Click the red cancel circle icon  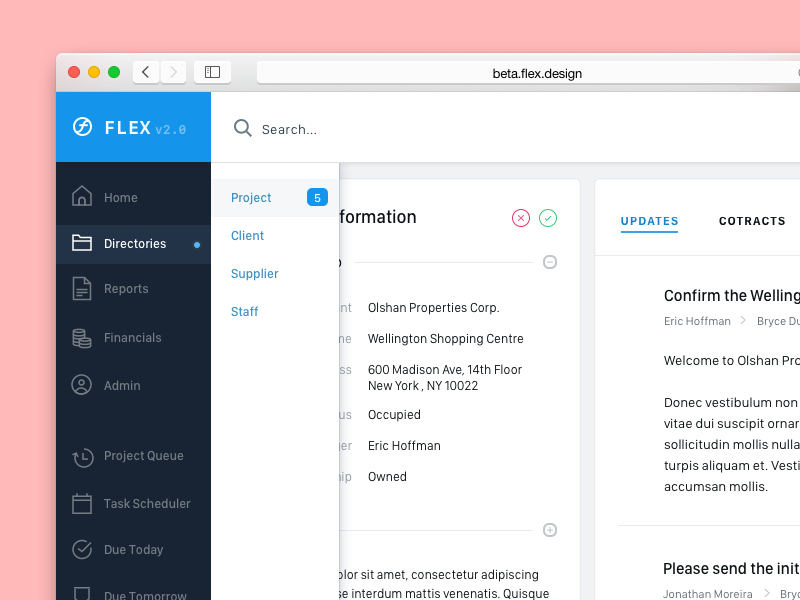(520, 218)
